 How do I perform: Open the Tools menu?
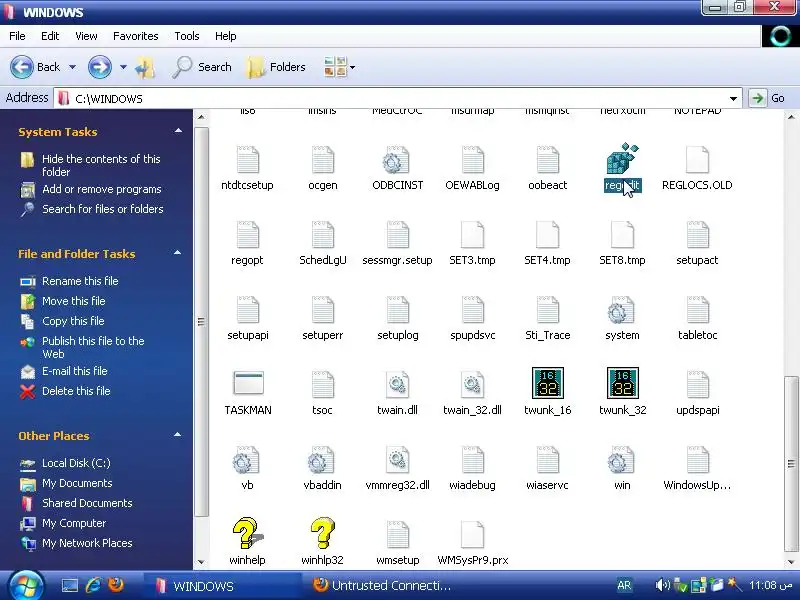[187, 36]
